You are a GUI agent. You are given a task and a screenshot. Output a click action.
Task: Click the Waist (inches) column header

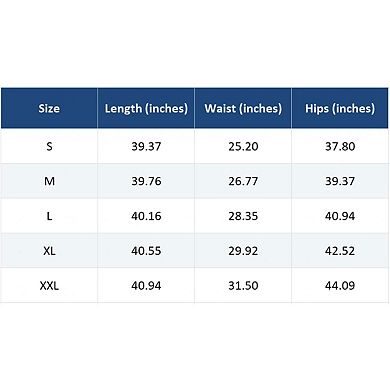coord(243,108)
